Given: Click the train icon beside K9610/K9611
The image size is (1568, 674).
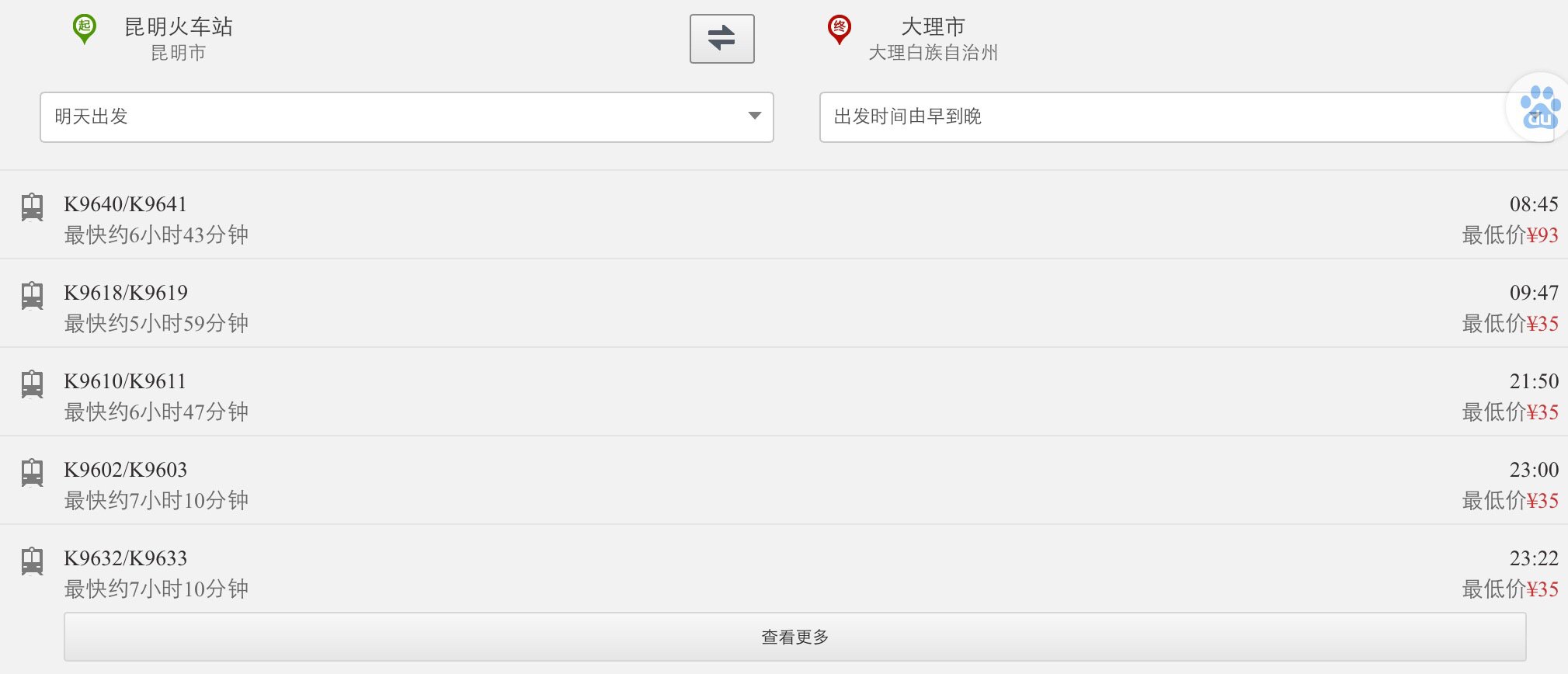Looking at the screenshot, I should (x=32, y=384).
